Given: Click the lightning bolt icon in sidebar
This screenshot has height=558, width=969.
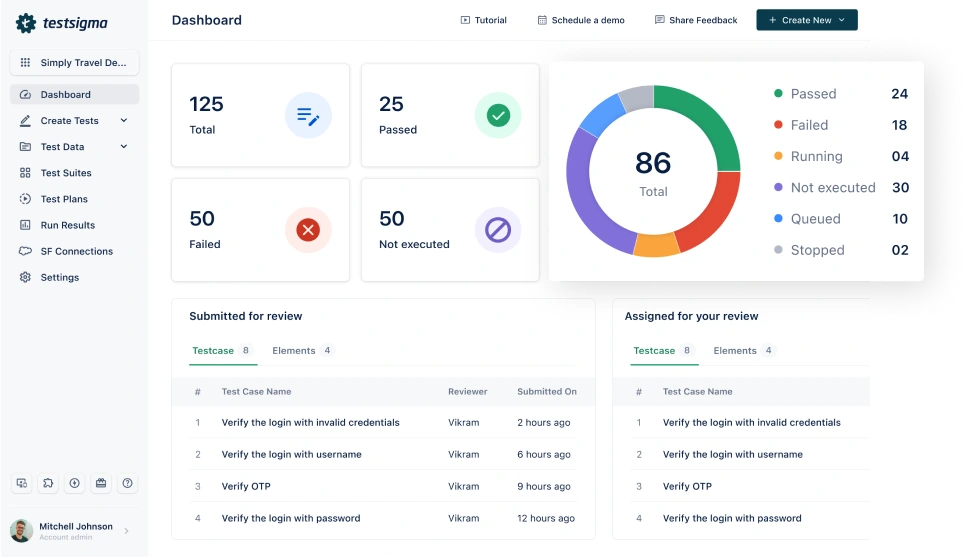Looking at the screenshot, I should tap(75, 483).
